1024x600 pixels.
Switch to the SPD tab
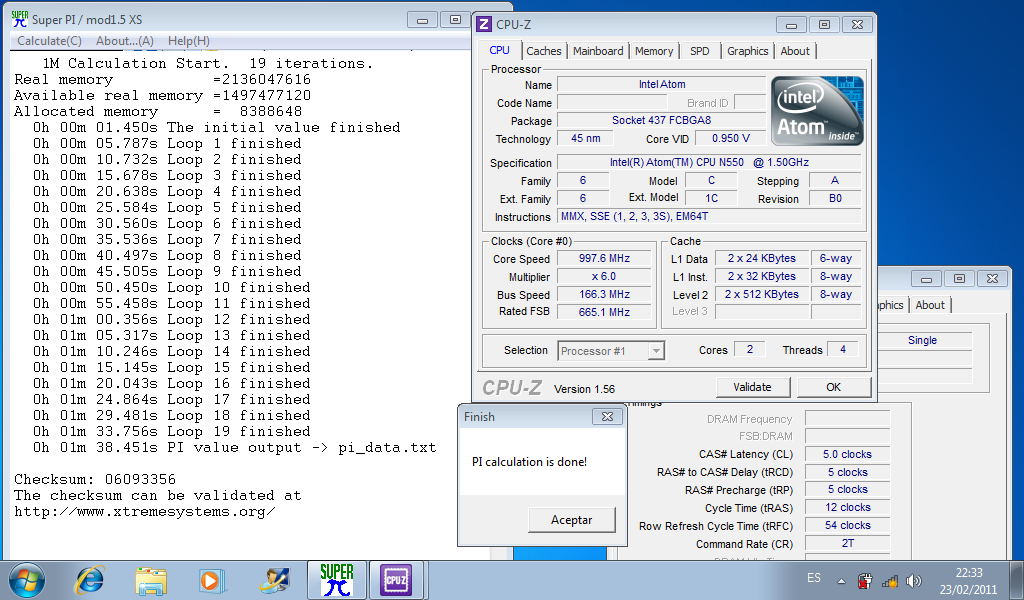[699, 51]
